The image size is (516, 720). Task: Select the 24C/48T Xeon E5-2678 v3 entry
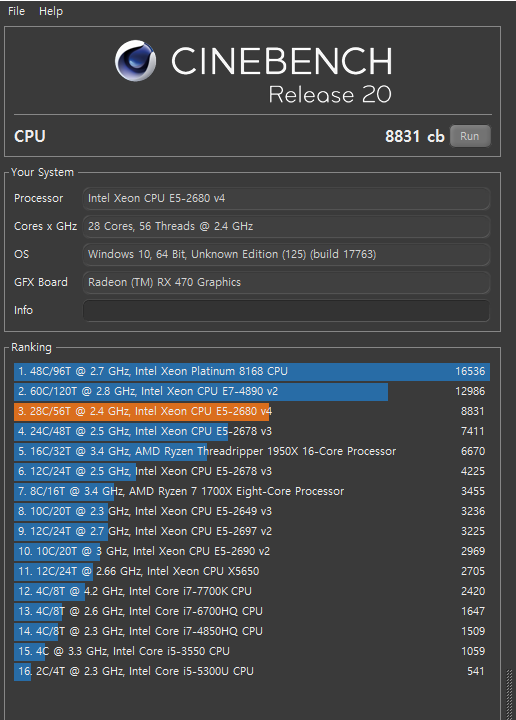[252, 431]
